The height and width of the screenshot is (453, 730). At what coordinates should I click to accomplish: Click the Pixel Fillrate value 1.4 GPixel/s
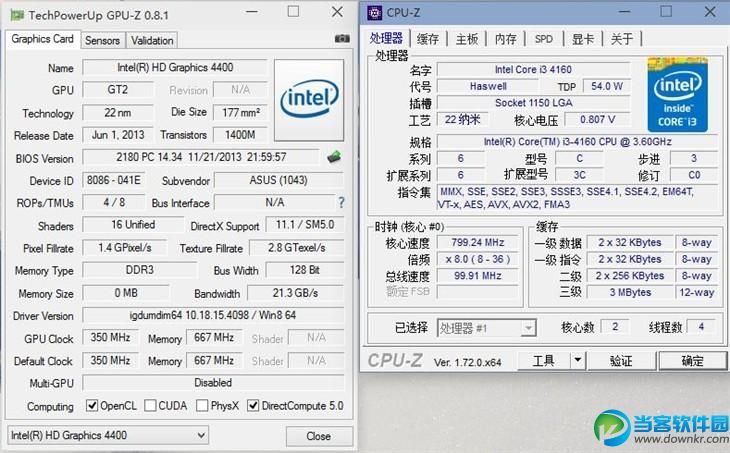[x=125, y=248]
